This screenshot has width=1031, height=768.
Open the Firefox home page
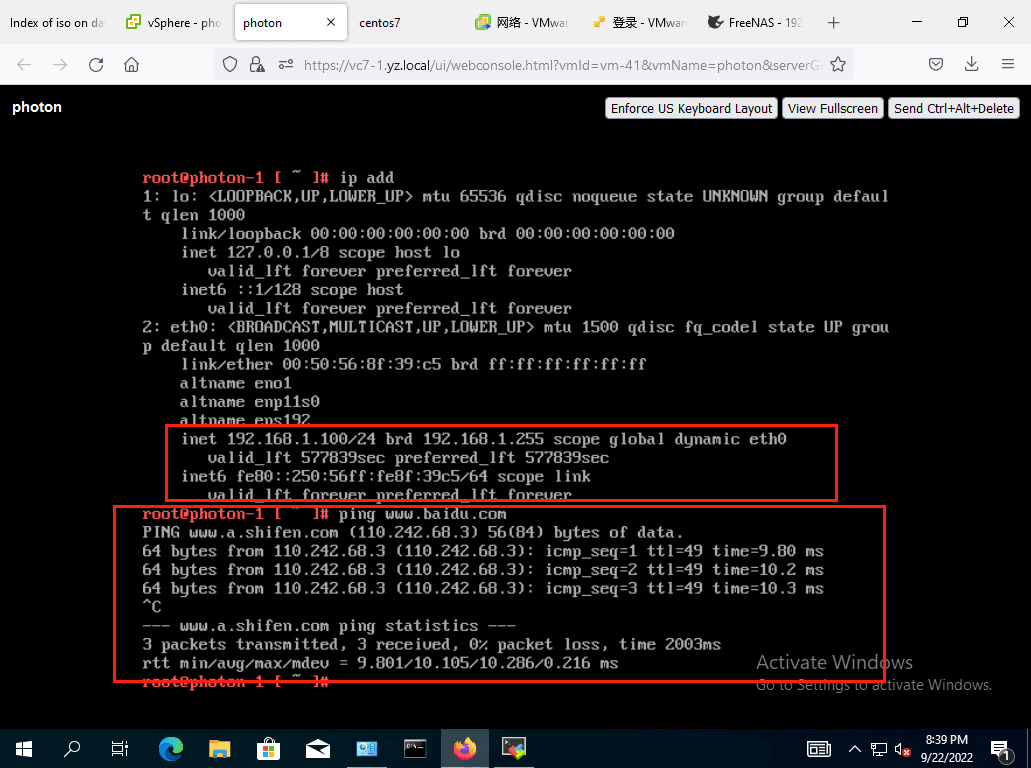(132, 64)
